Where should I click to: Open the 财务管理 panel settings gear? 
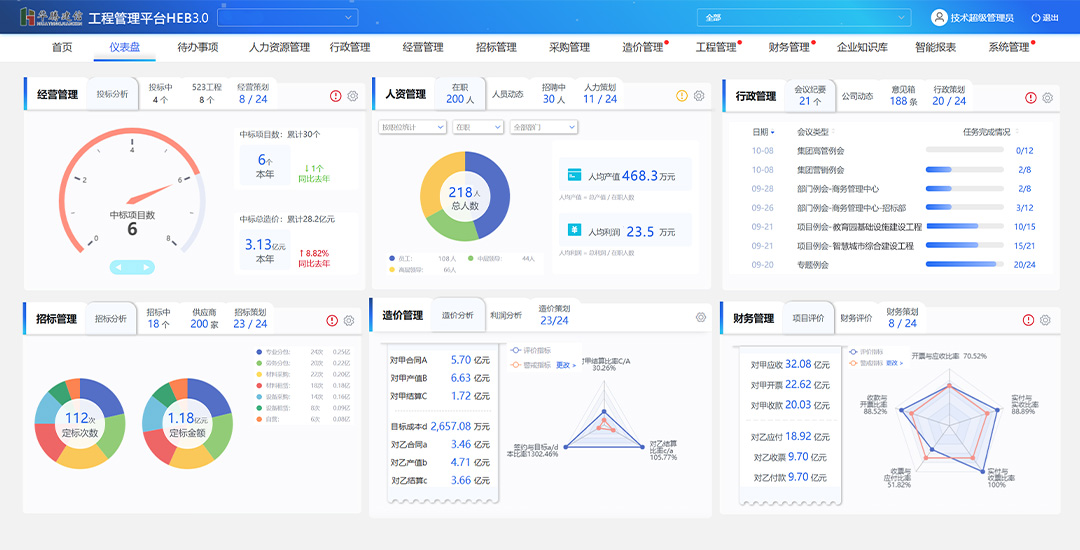point(1046,319)
